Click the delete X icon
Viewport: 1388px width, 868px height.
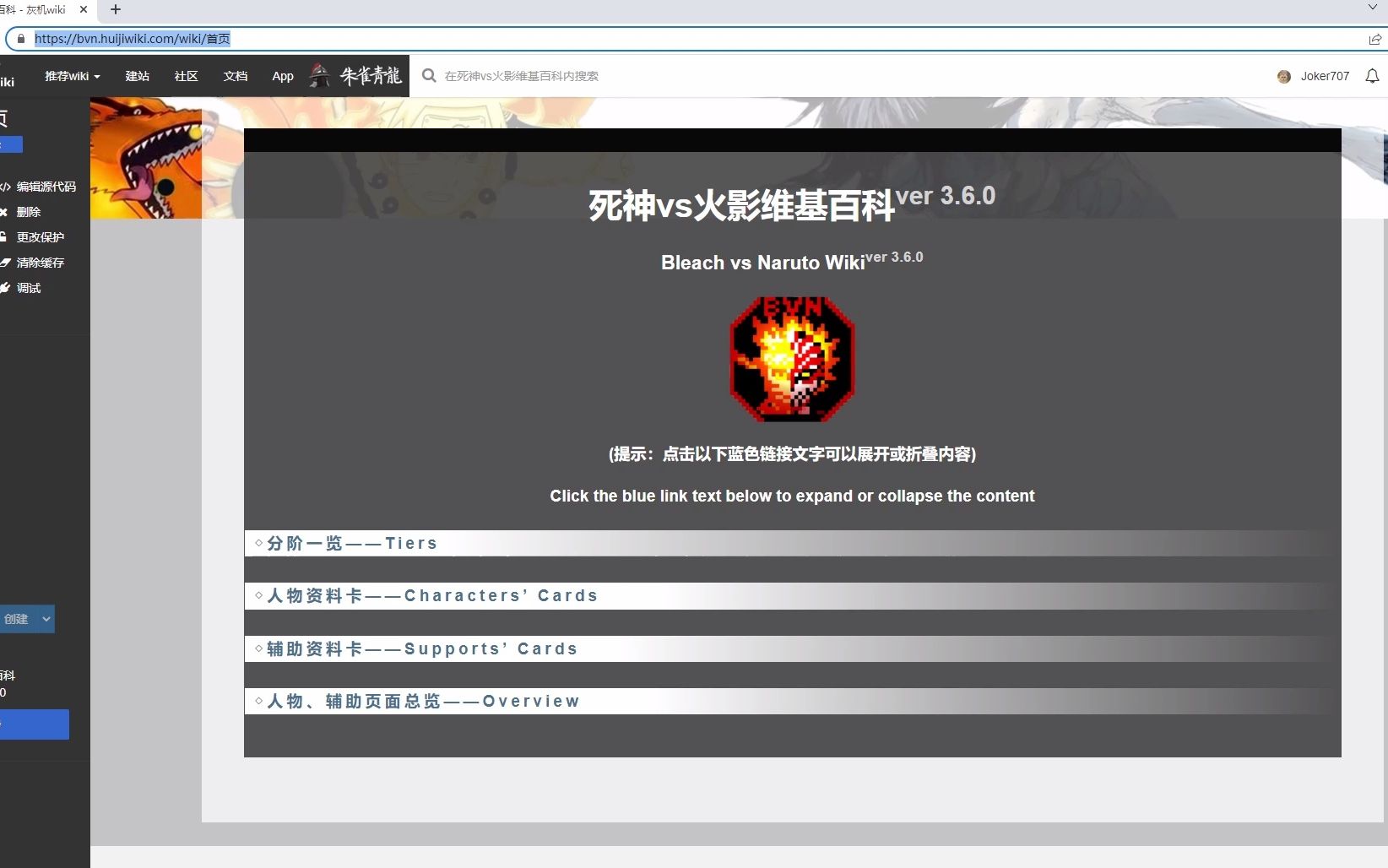4,212
